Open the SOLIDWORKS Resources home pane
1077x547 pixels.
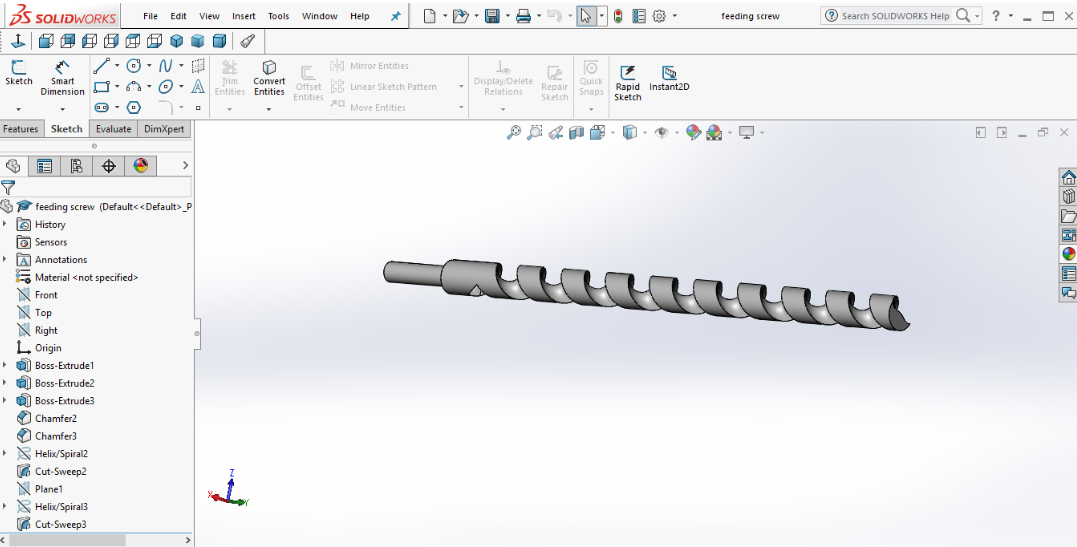(1068, 177)
